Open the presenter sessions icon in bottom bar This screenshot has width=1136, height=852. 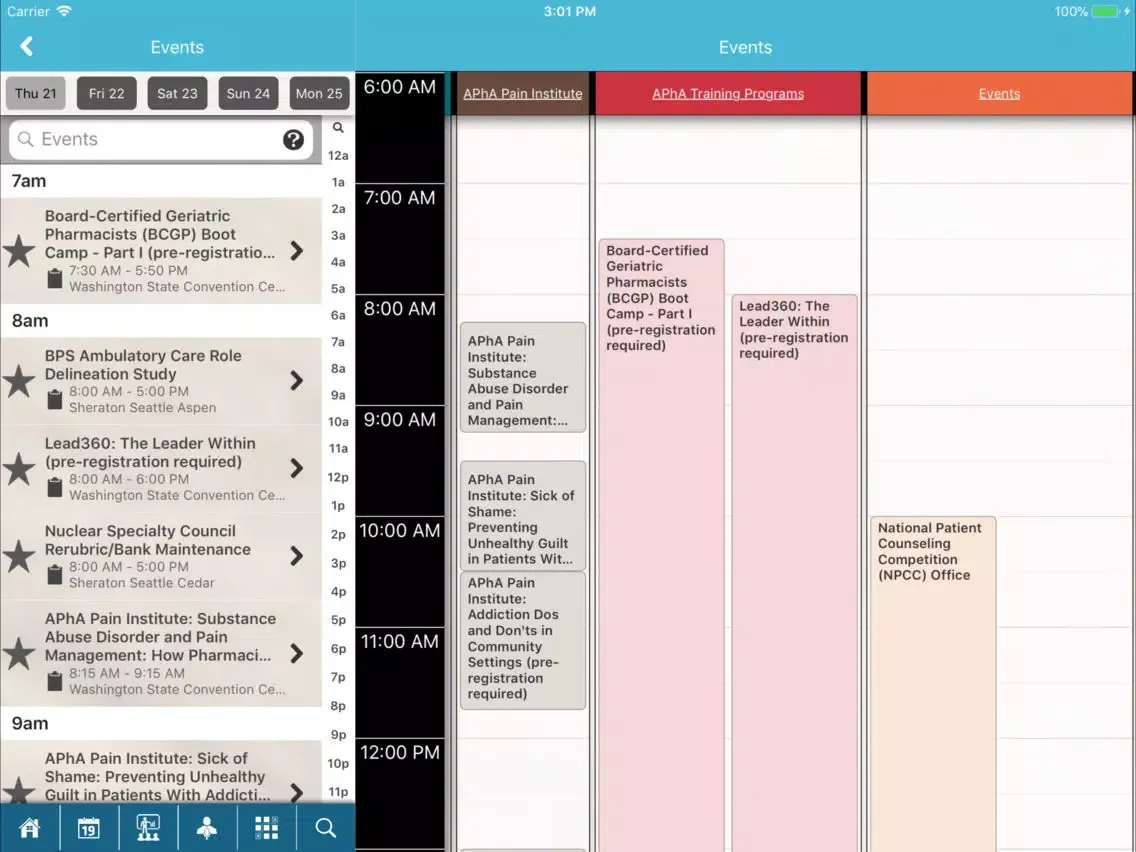(148, 827)
